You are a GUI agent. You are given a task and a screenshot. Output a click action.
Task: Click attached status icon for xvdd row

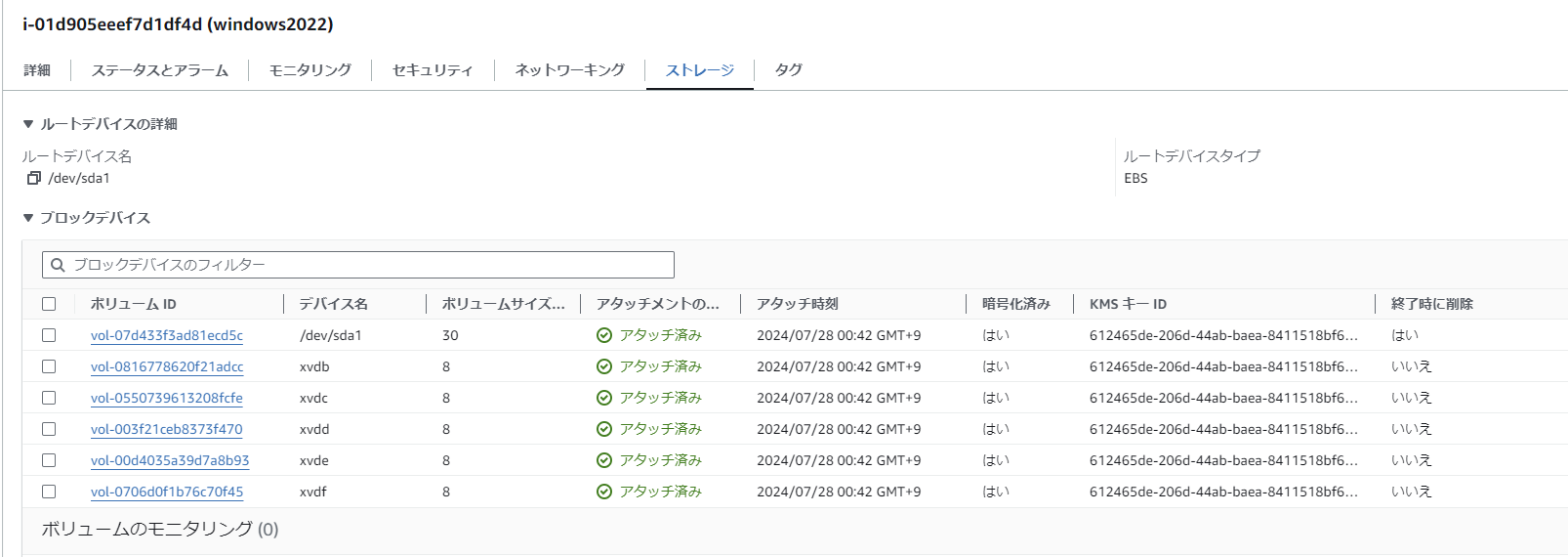point(604,429)
